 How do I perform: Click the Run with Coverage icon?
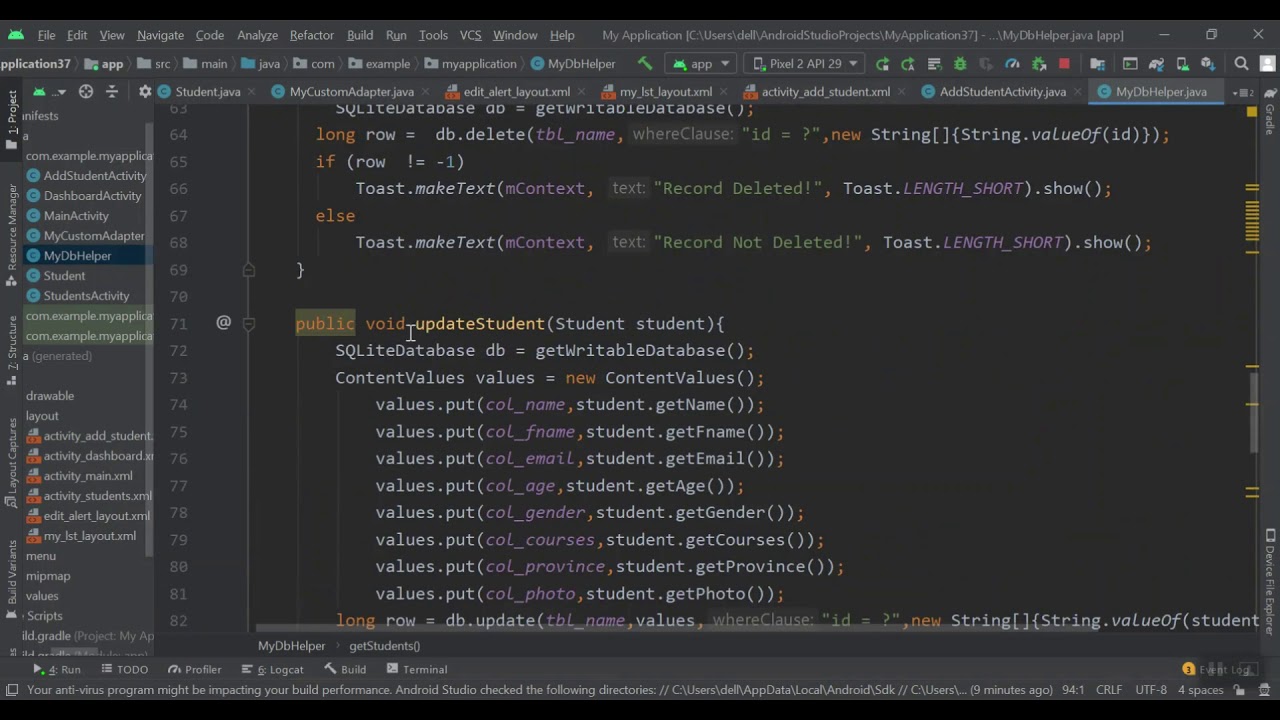point(986,63)
